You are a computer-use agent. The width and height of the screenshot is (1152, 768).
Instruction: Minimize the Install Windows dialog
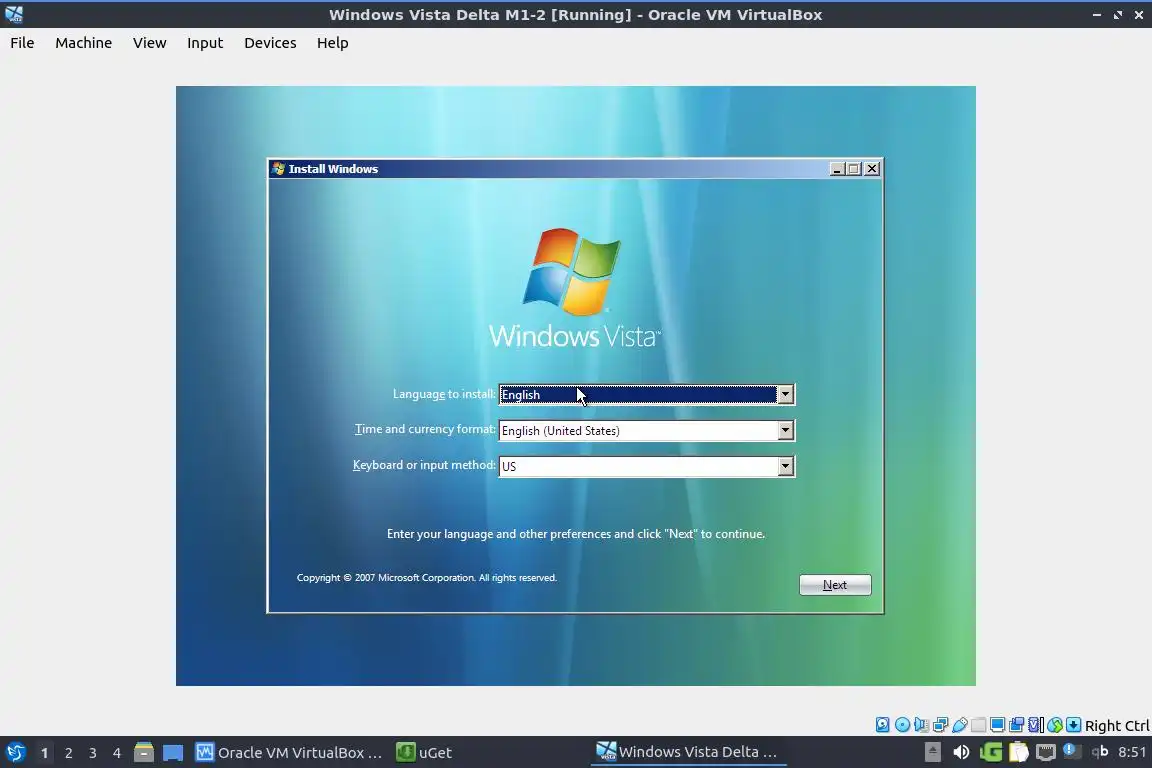point(837,169)
